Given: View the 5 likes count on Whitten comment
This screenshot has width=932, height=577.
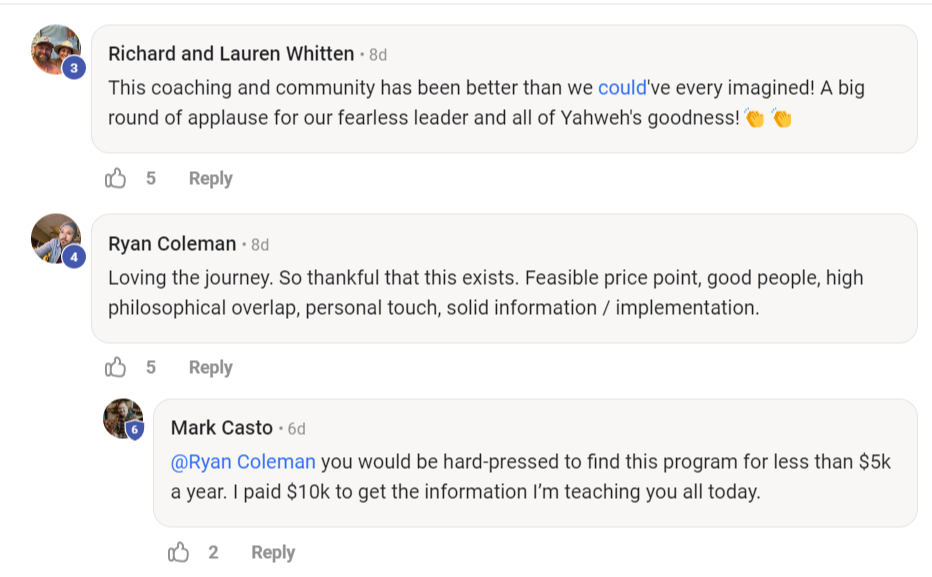Looking at the screenshot, I should coord(151,178).
